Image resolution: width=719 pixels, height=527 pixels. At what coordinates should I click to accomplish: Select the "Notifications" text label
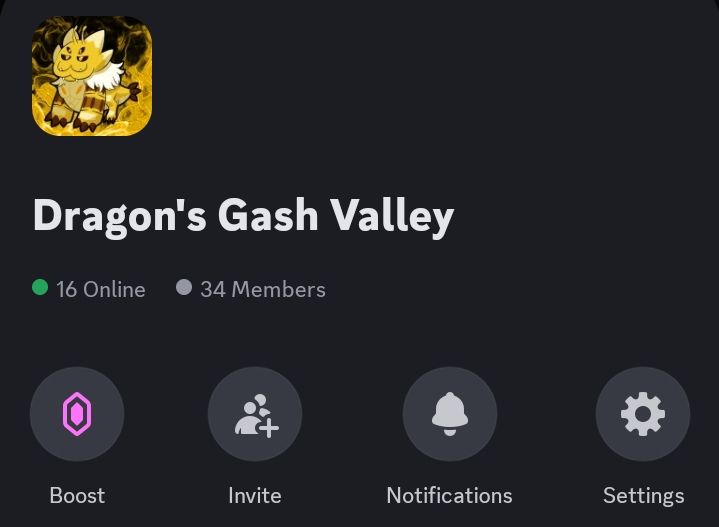coord(449,495)
